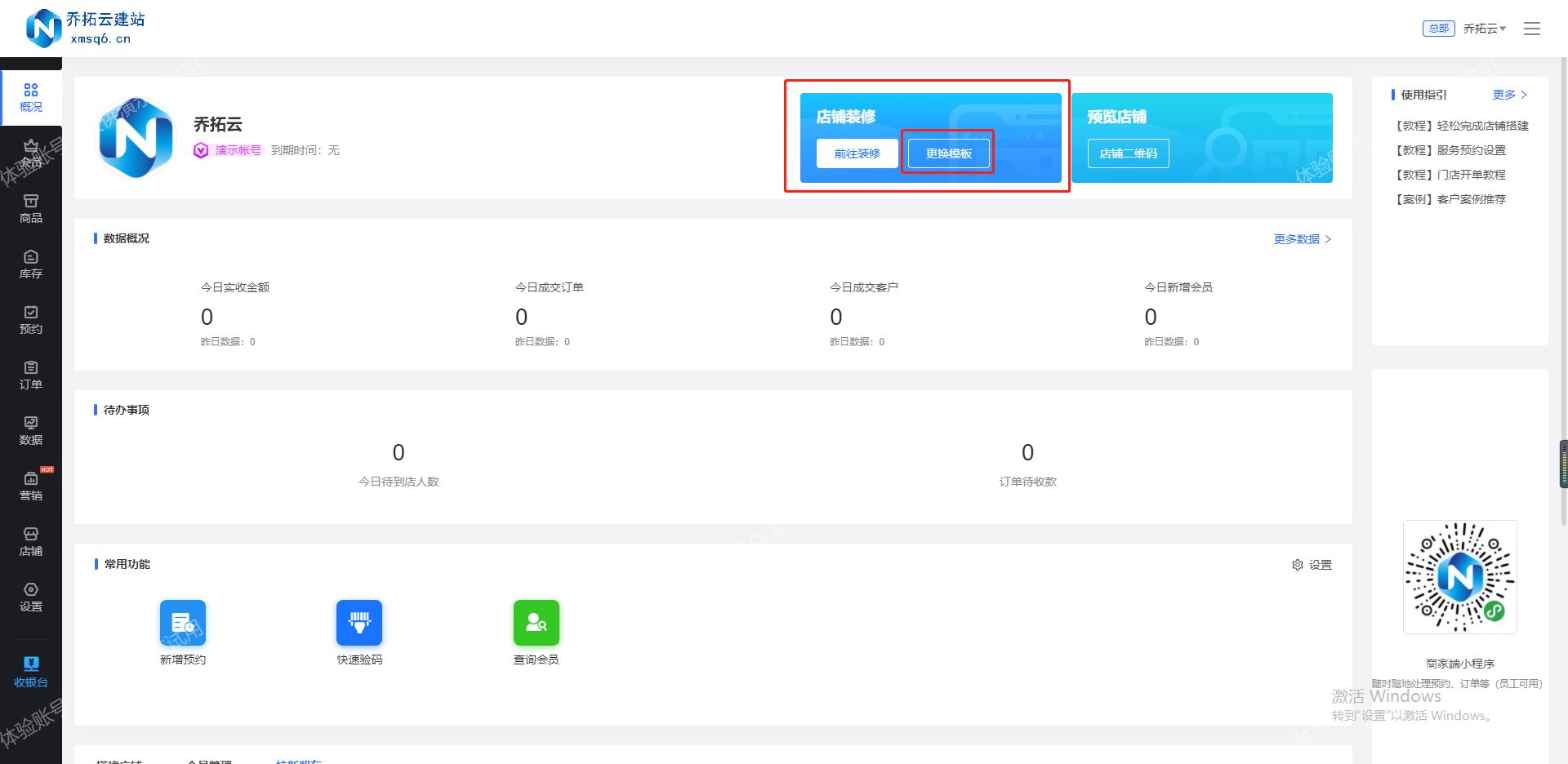Open tutorial link 轻松完成店铺搭建
Screen dimensions: 1568x764
click(1461, 126)
